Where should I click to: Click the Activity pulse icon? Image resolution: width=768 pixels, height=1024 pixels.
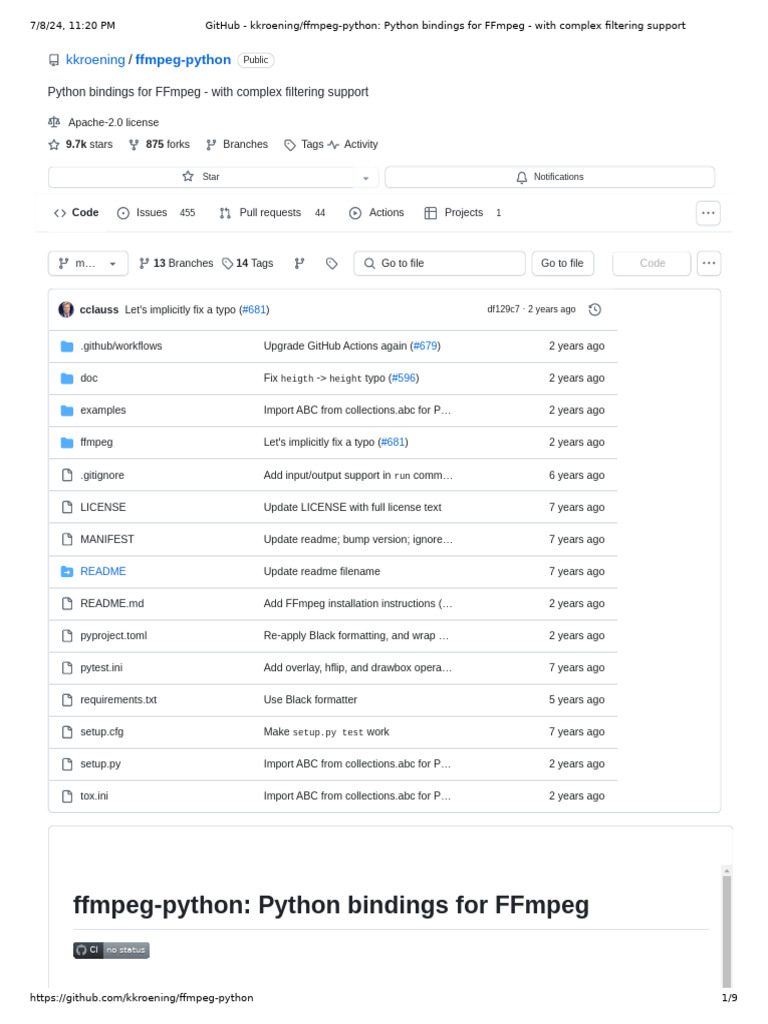coord(333,144)
